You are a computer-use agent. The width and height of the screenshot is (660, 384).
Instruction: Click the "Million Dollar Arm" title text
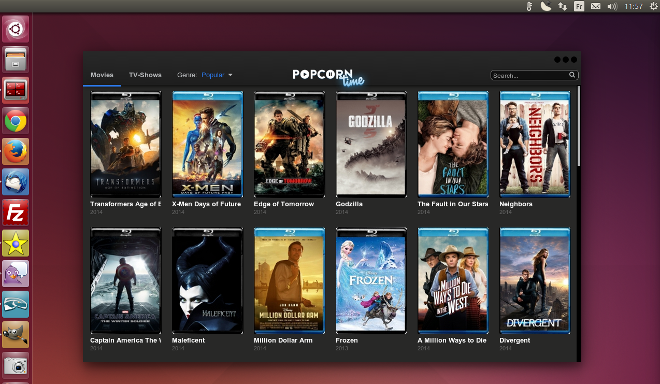pos(283,340)
